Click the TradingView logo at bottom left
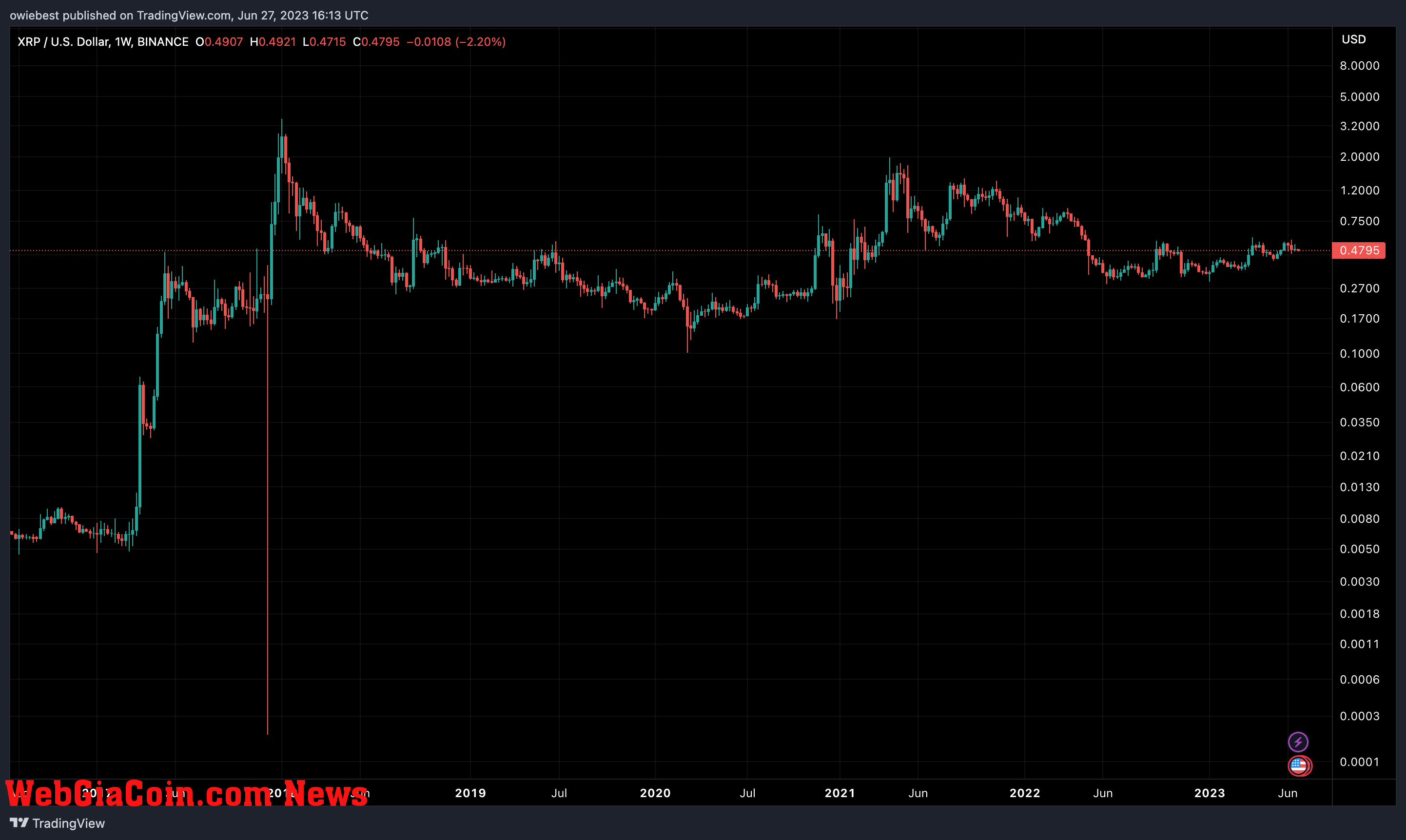This screenshot has height=840, width=1406. click(57, 823)
